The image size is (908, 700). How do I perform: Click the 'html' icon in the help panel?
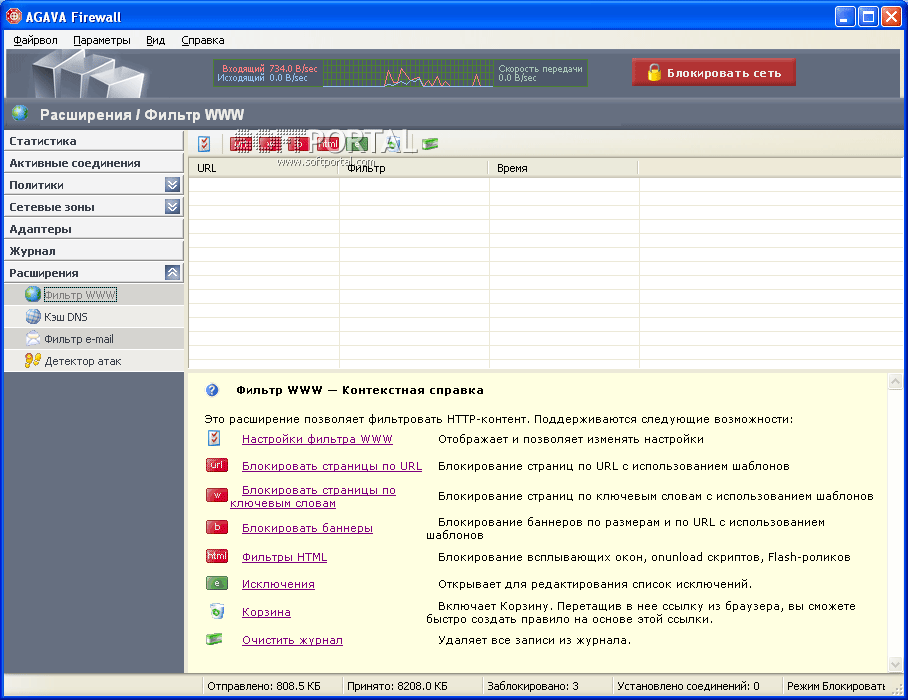(x=217, y=556)
